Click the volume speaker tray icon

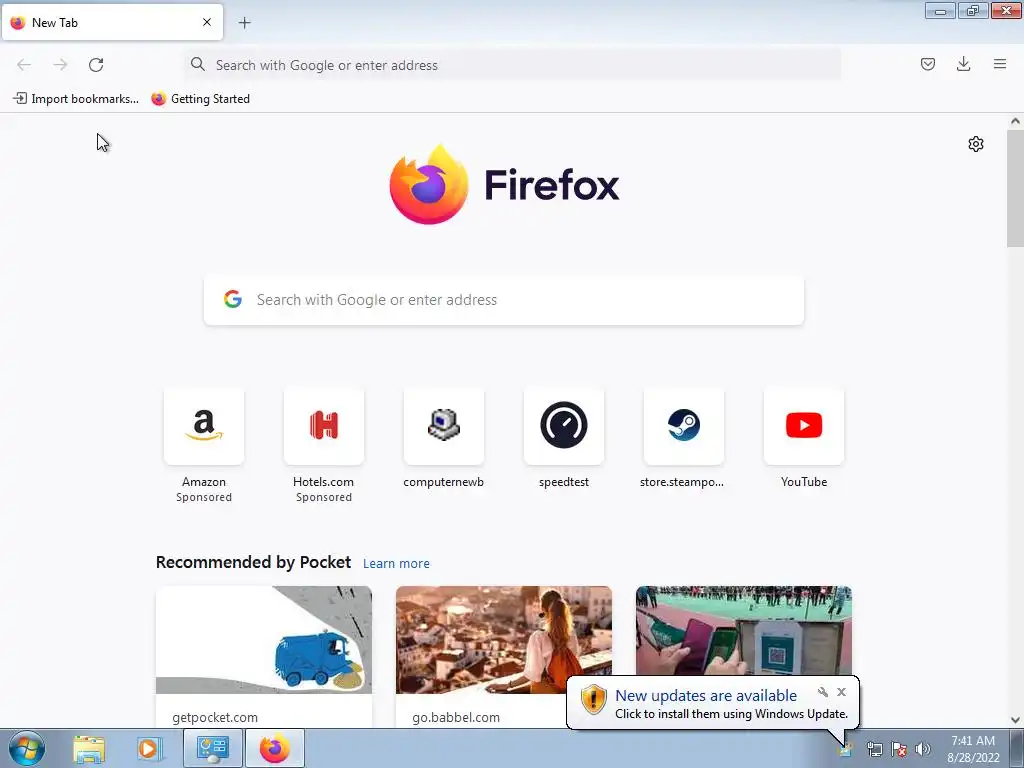923,750
